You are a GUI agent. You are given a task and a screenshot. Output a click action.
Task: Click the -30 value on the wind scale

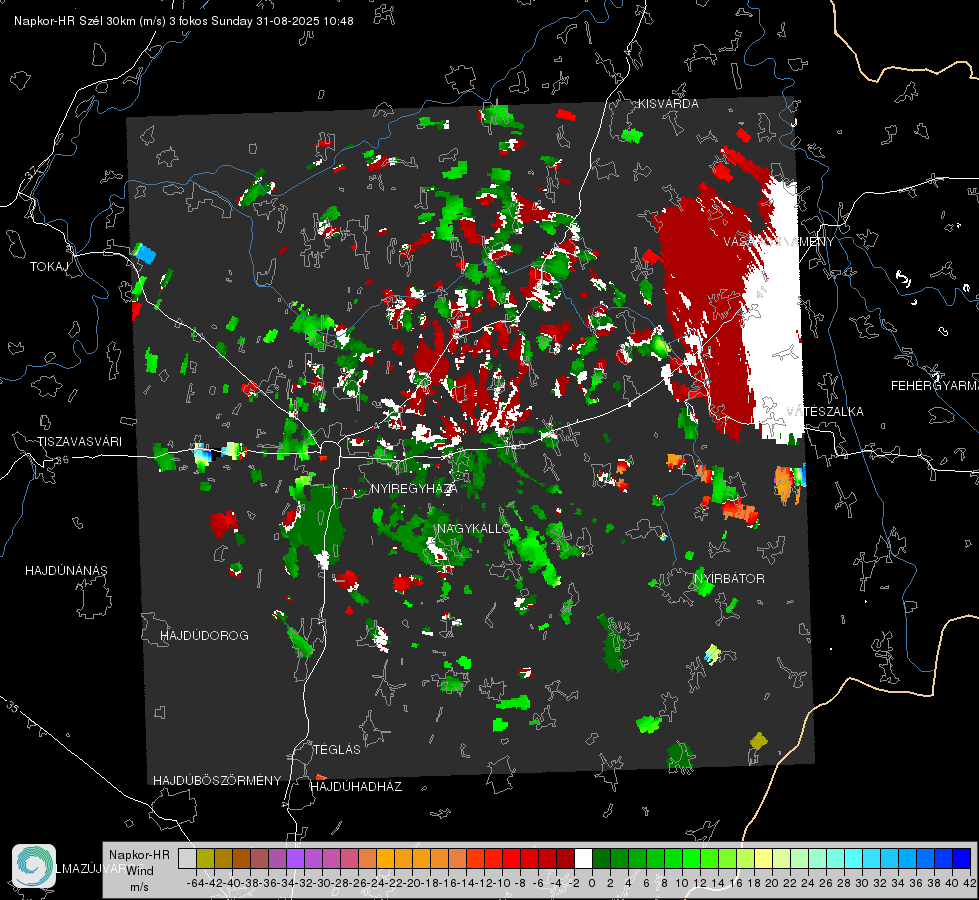322,883
